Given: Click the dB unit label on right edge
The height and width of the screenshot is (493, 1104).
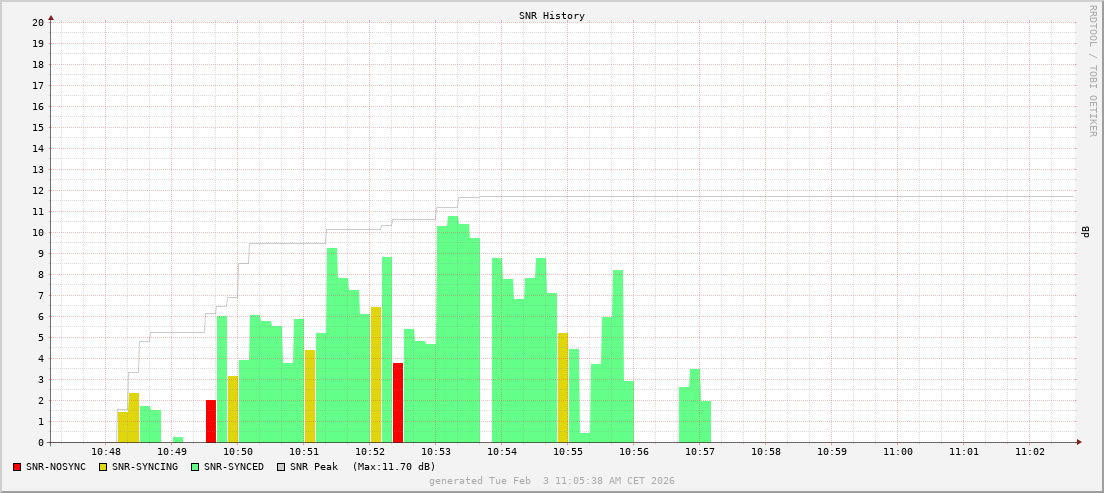Looking at the screenshot, I should click(1085, 232).
